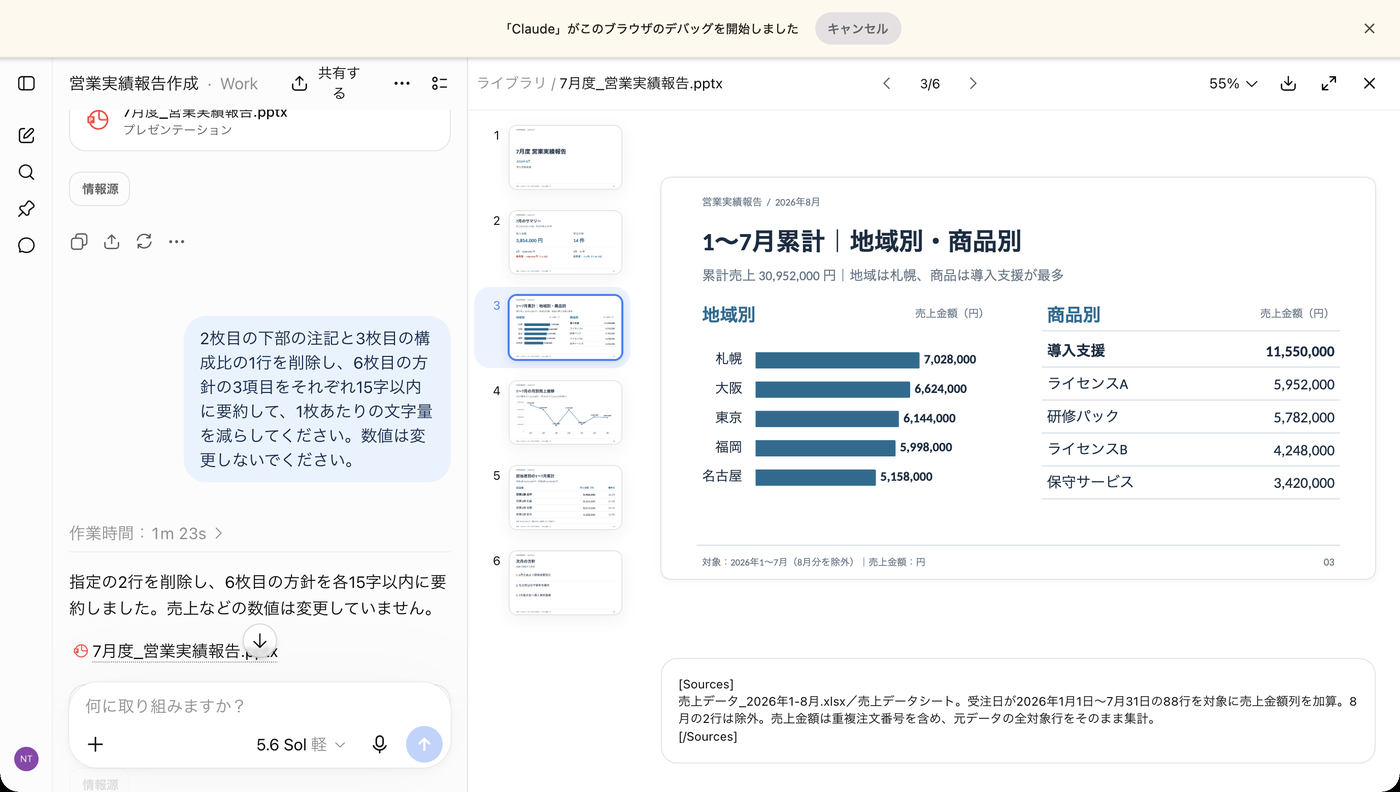Open the 55% zoom dropdown

coord(1233,83)
